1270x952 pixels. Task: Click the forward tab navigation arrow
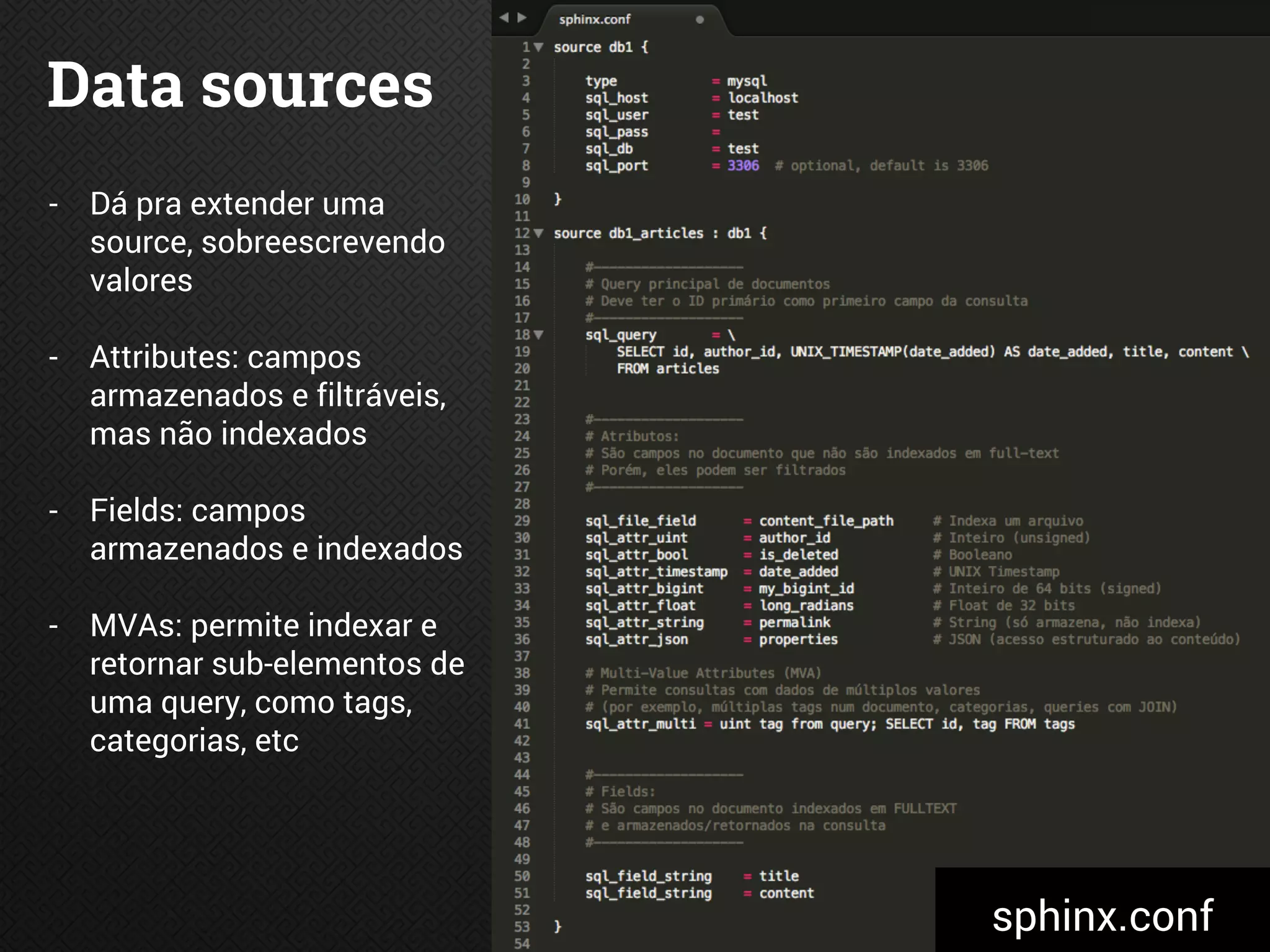(x=522, y=17)
